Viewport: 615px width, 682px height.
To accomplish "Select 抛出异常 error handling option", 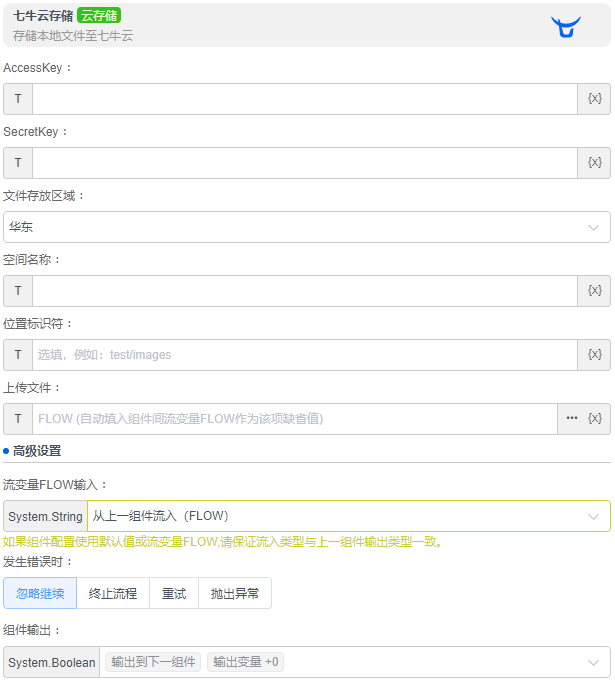I will [235, 593].
